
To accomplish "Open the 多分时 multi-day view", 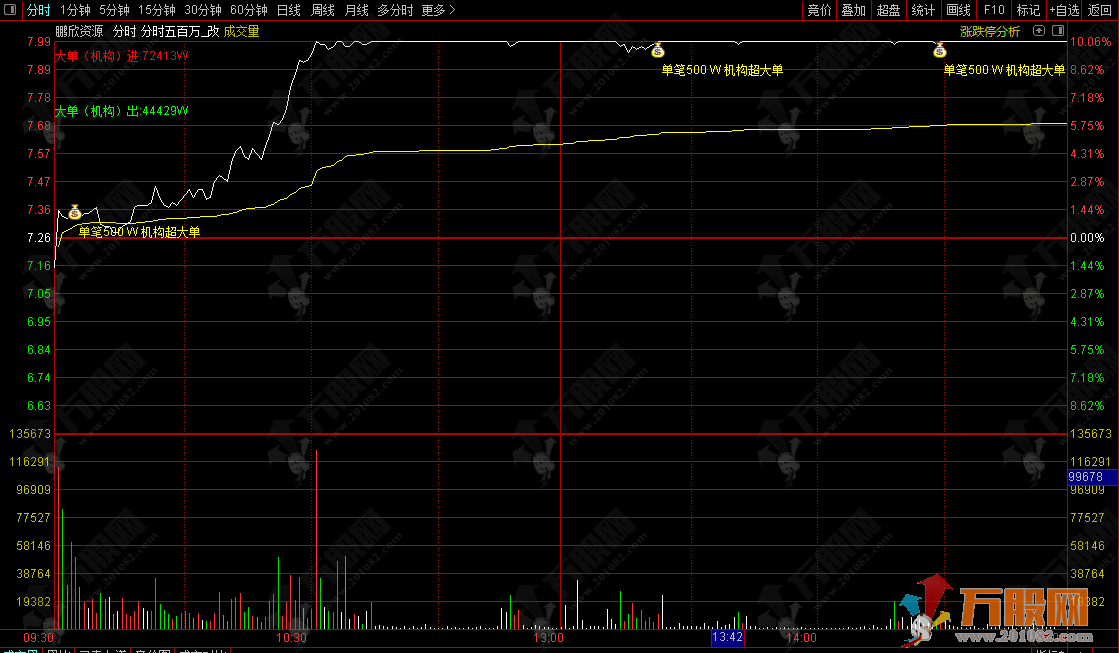I will tap(395, 10).
